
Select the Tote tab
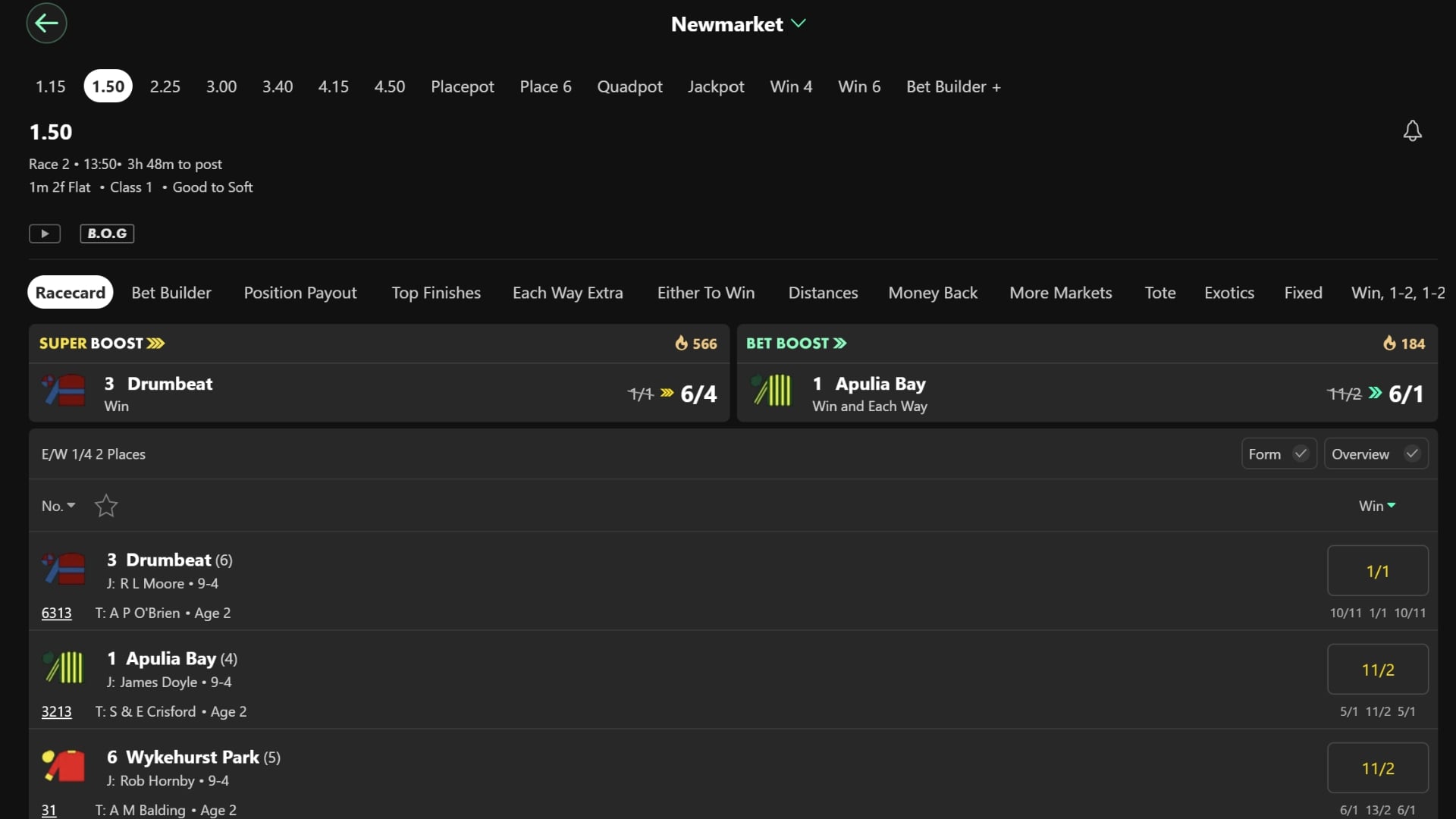pyautogui.click(x=1160, y=293)
